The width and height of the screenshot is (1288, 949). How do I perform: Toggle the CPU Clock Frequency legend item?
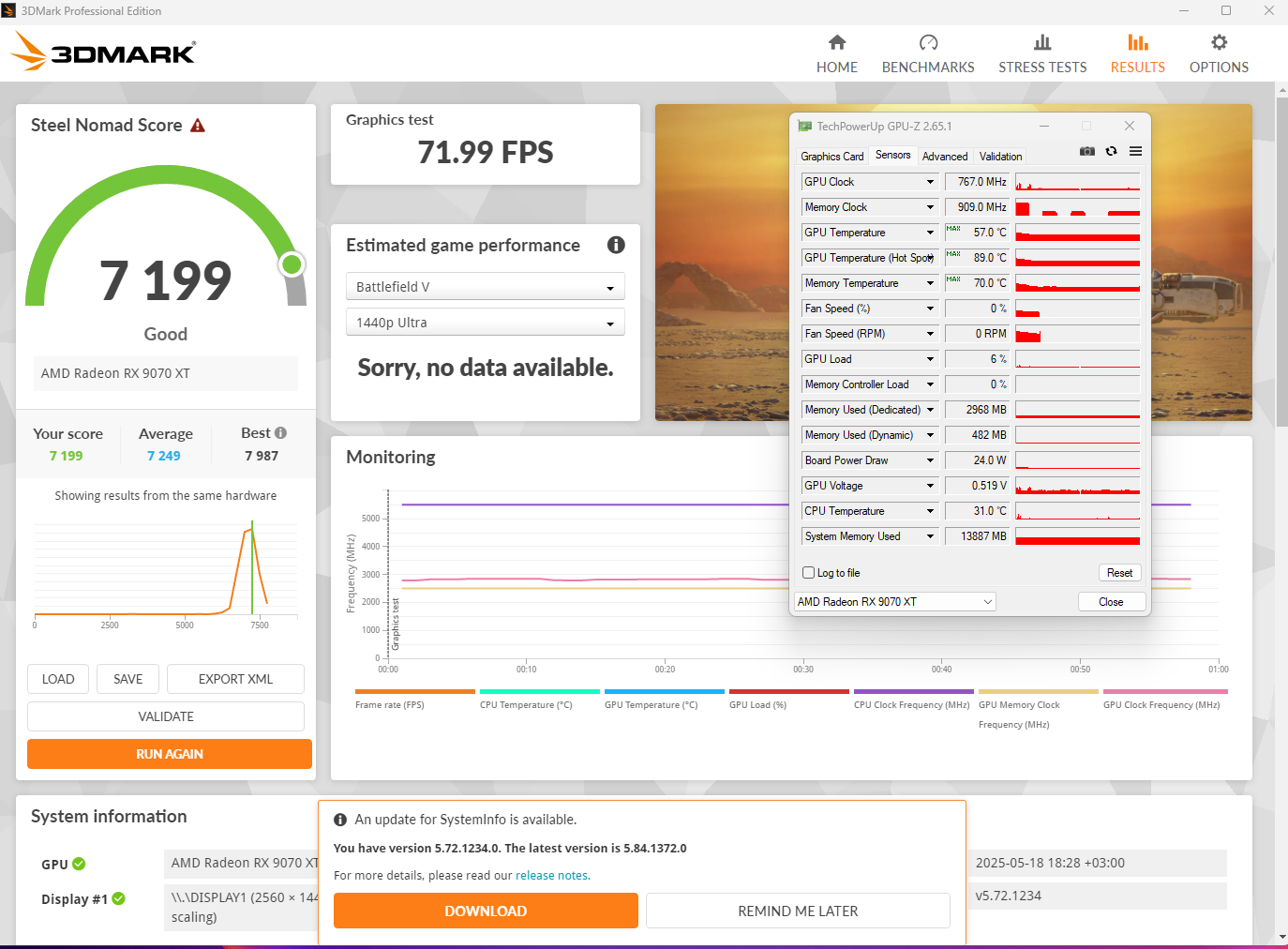[913, 699]
